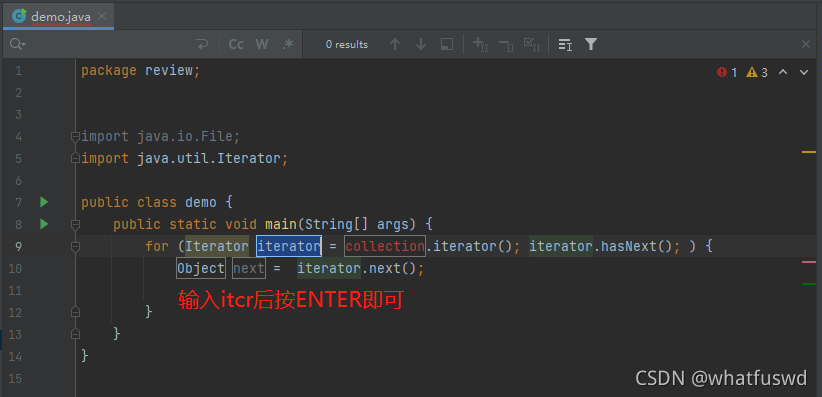Viewport: 822px width, 397px height.
Task: Click class name demo on line 7
Action: tap(201, 202)
